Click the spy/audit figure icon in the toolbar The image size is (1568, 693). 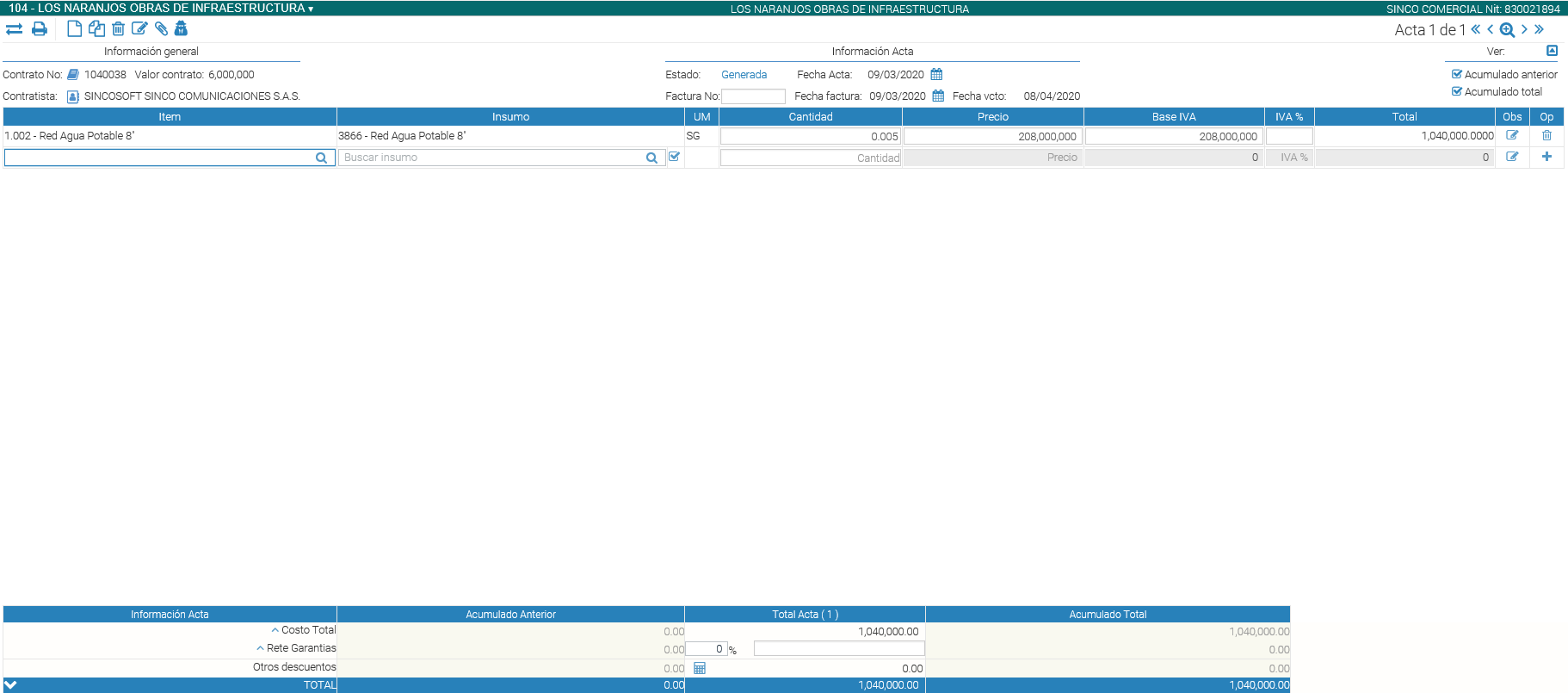click(x=181, y=29)
